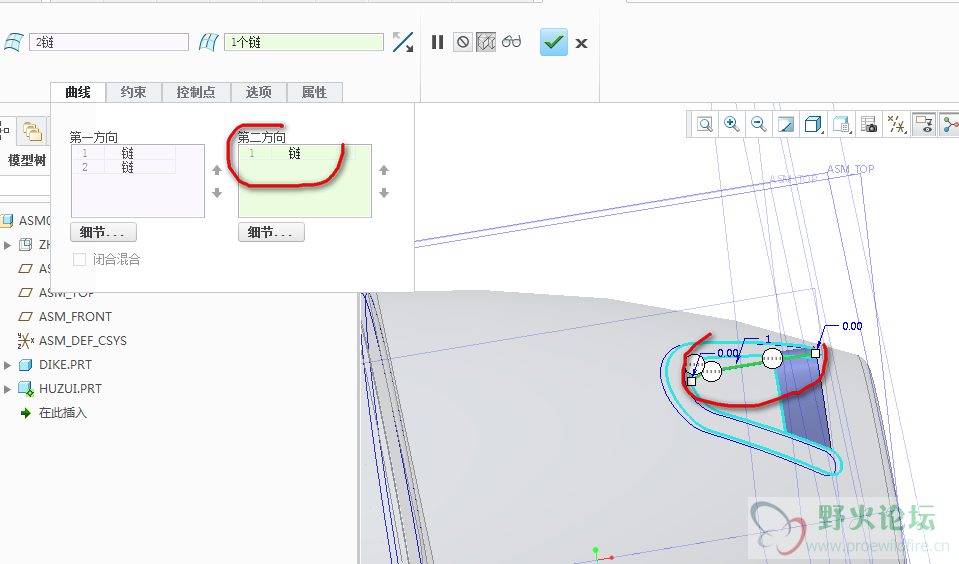Select ASM_DEF_CSYS in model tree

tap(83, 341)
